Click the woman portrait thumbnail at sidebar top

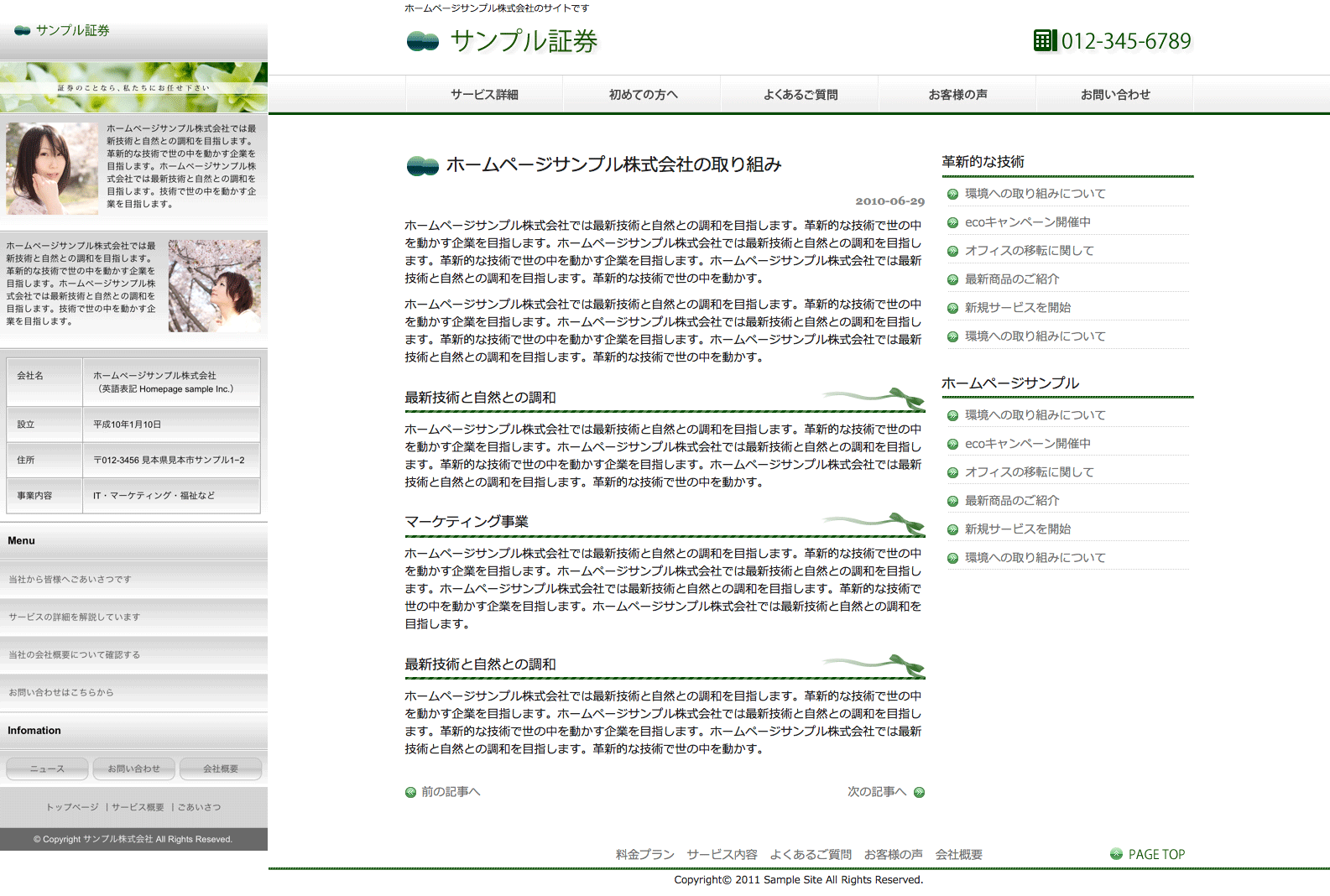coord(52,169)
